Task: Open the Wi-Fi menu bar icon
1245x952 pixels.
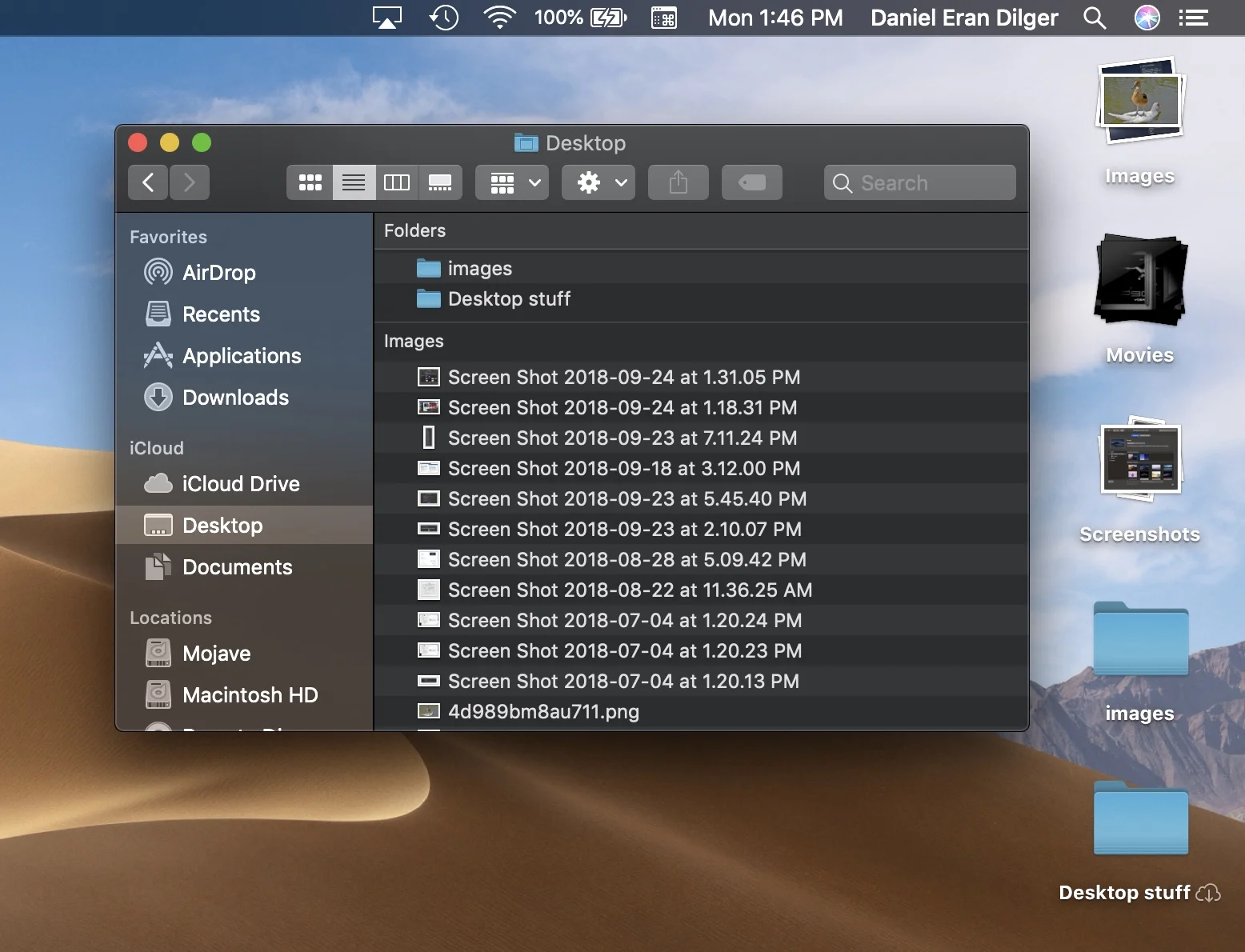Action: (x=499, y=18)
